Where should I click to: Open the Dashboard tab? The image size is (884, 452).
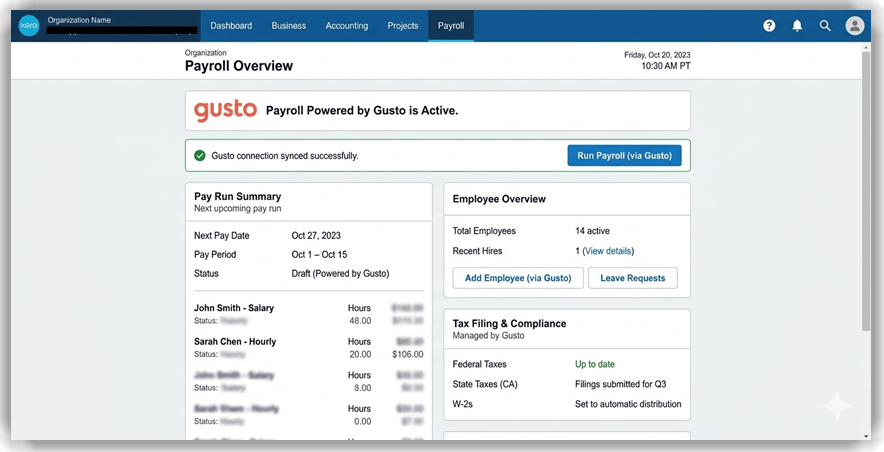pyautogui.click(x=231, y=26)
